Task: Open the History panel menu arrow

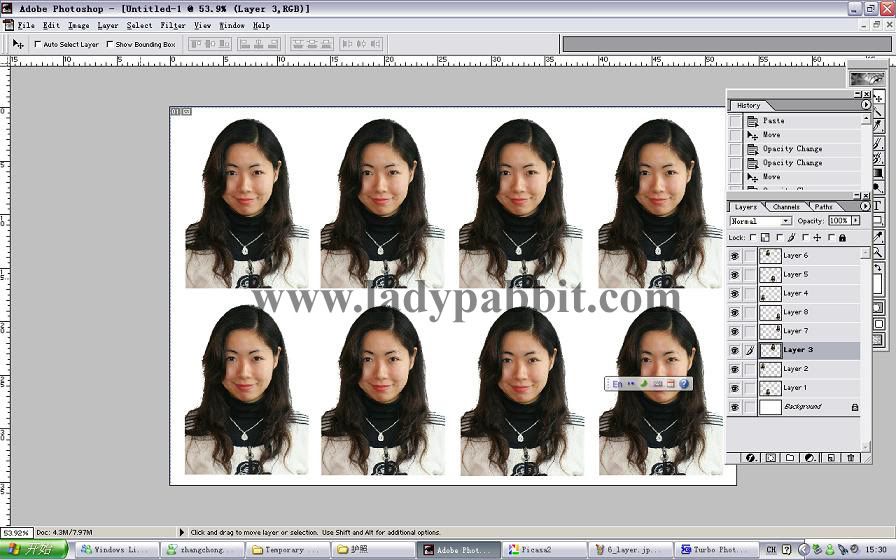Action: coord(866,105)
